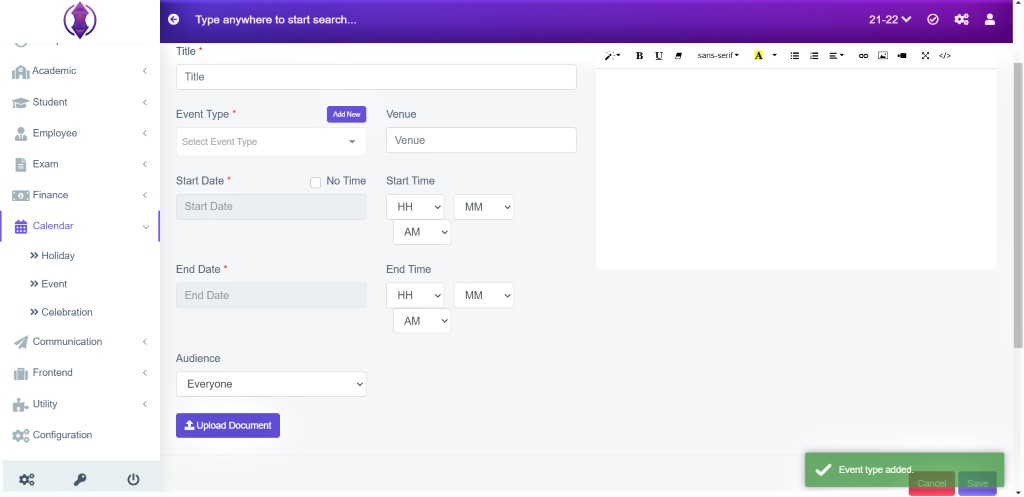Open the Start Time HH dropdown
This screenshot has width=1024, height=497.
[x=415, y=206]
